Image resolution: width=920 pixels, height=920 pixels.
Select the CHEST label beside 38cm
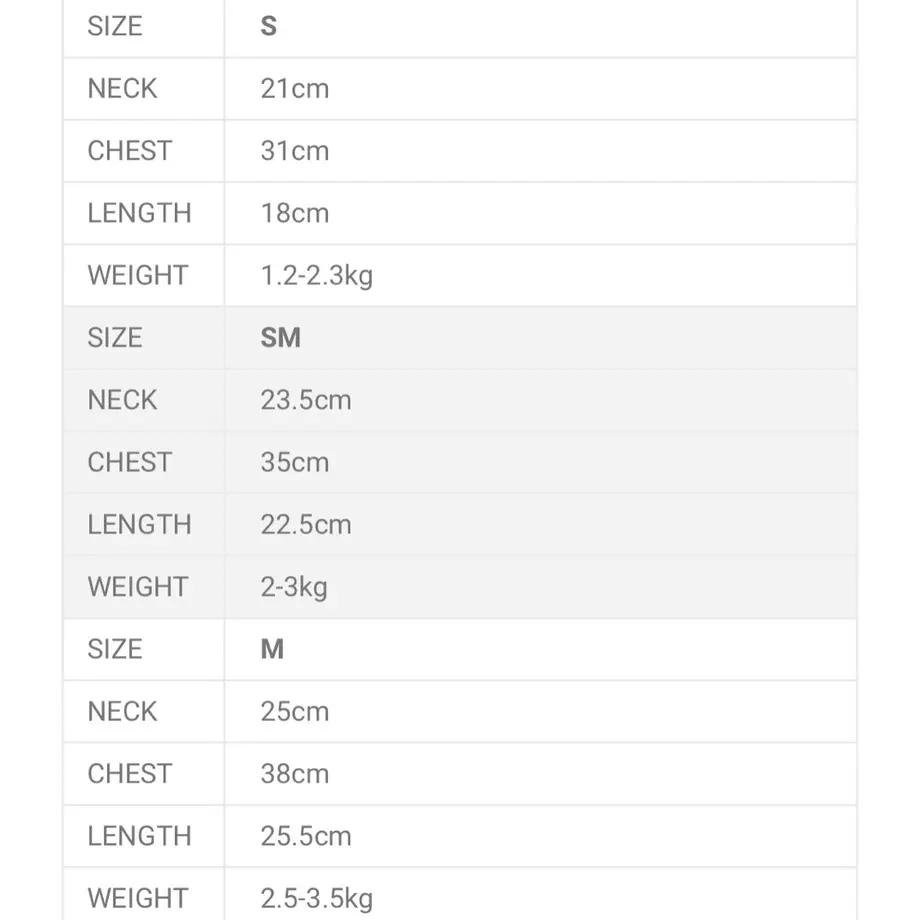click(x=130, y=774)
